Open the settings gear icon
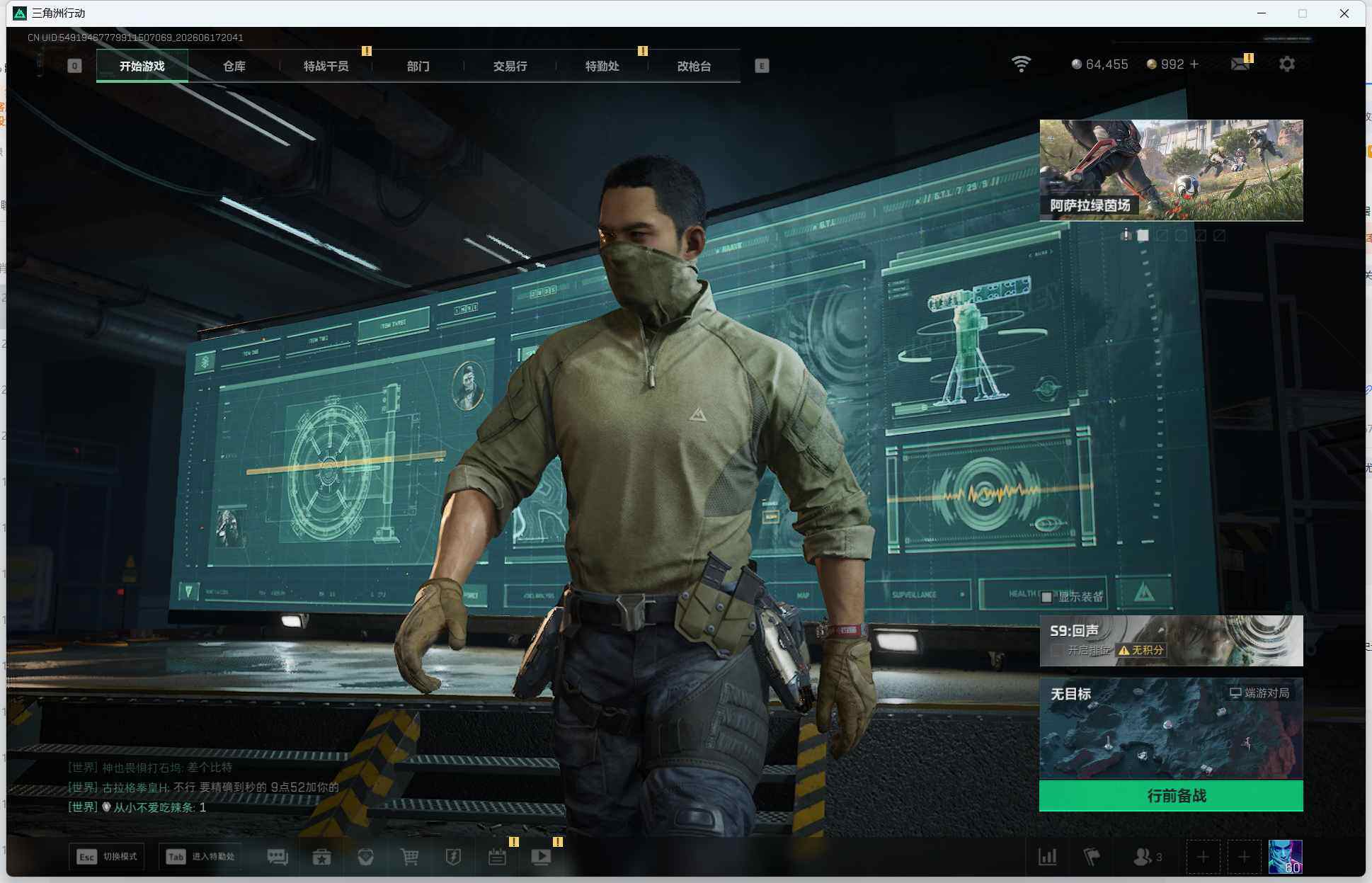Screen dimensions: 1372x883 click(1287, 64)
